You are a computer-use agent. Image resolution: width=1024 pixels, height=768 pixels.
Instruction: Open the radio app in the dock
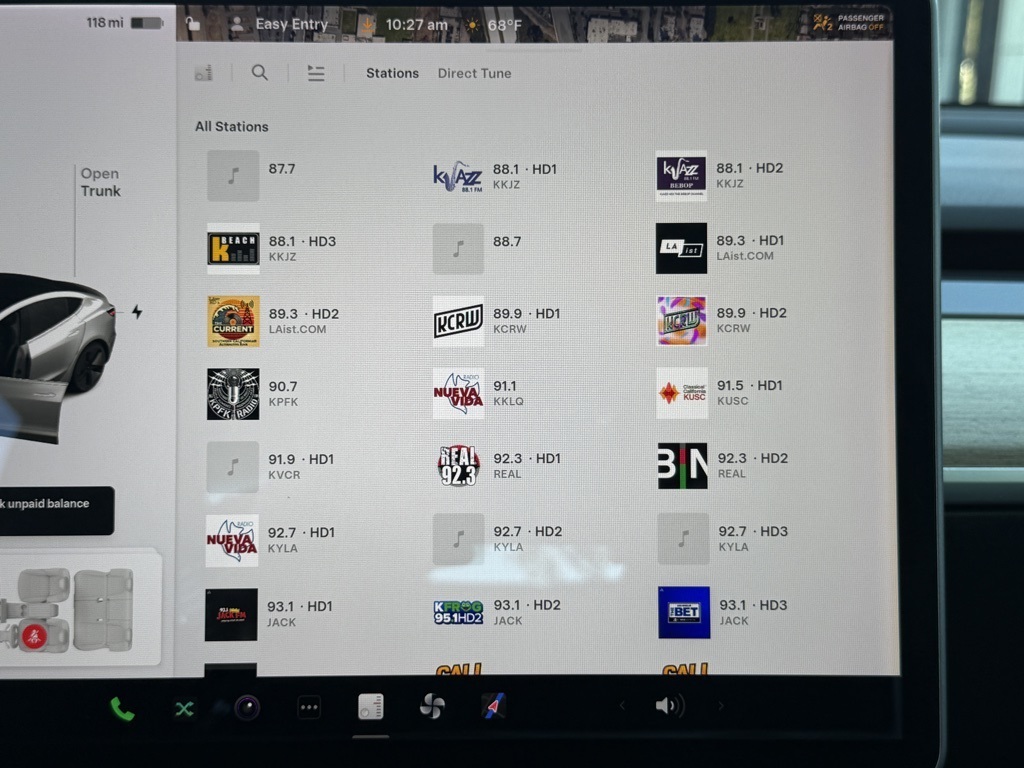(x=371, y=706)
